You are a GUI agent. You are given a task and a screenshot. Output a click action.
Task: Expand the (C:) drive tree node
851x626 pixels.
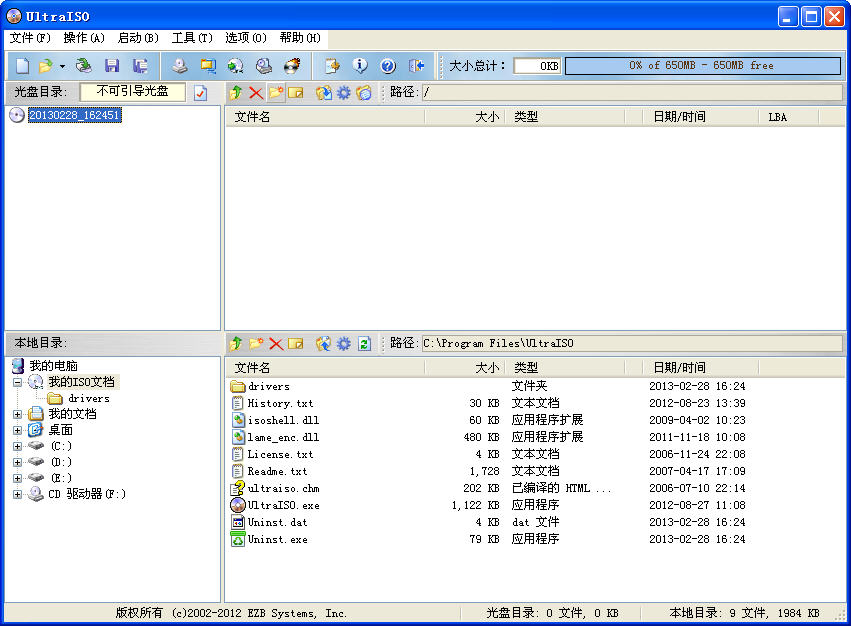coord(17,446)
